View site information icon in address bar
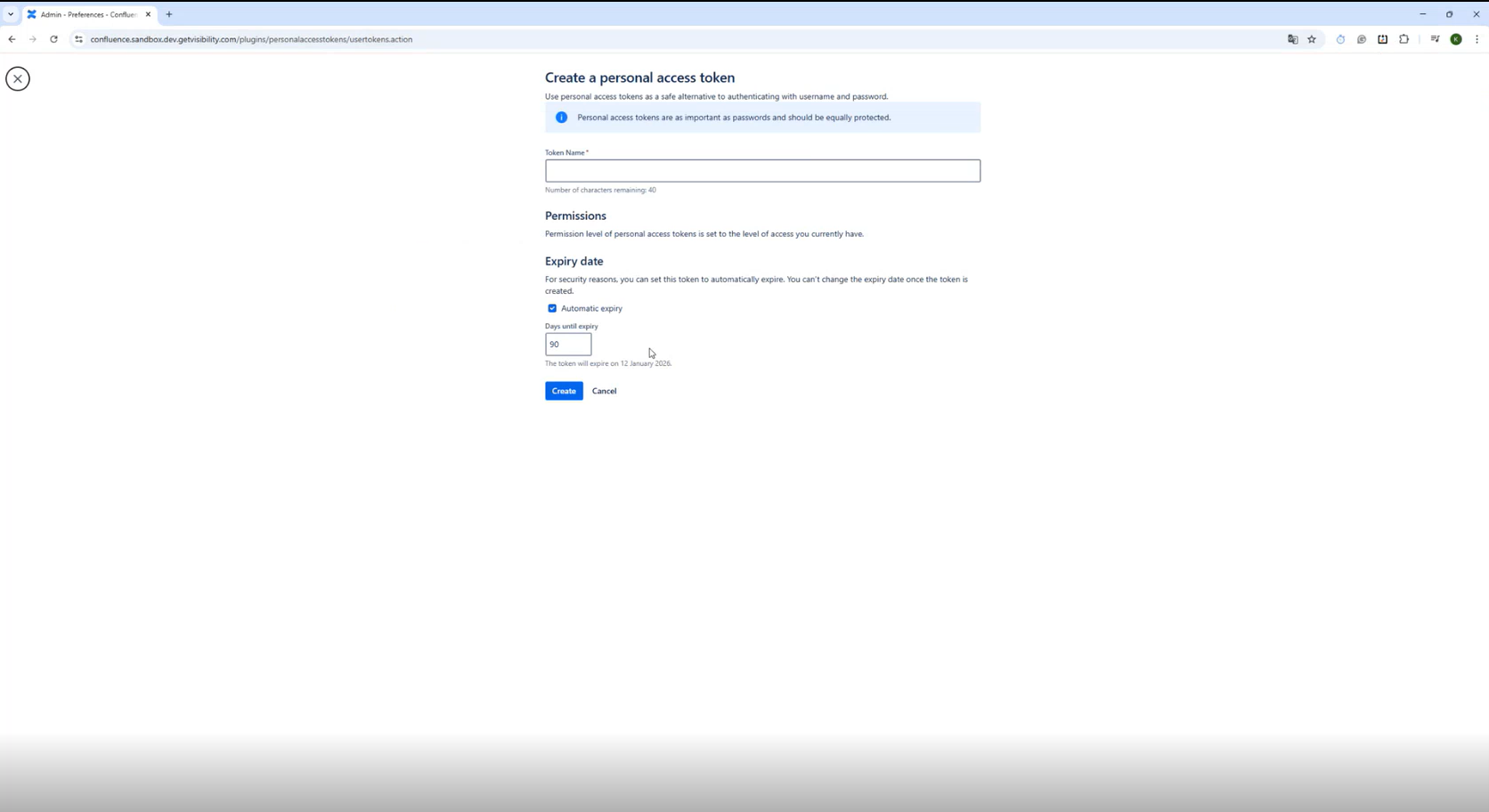 78,39
